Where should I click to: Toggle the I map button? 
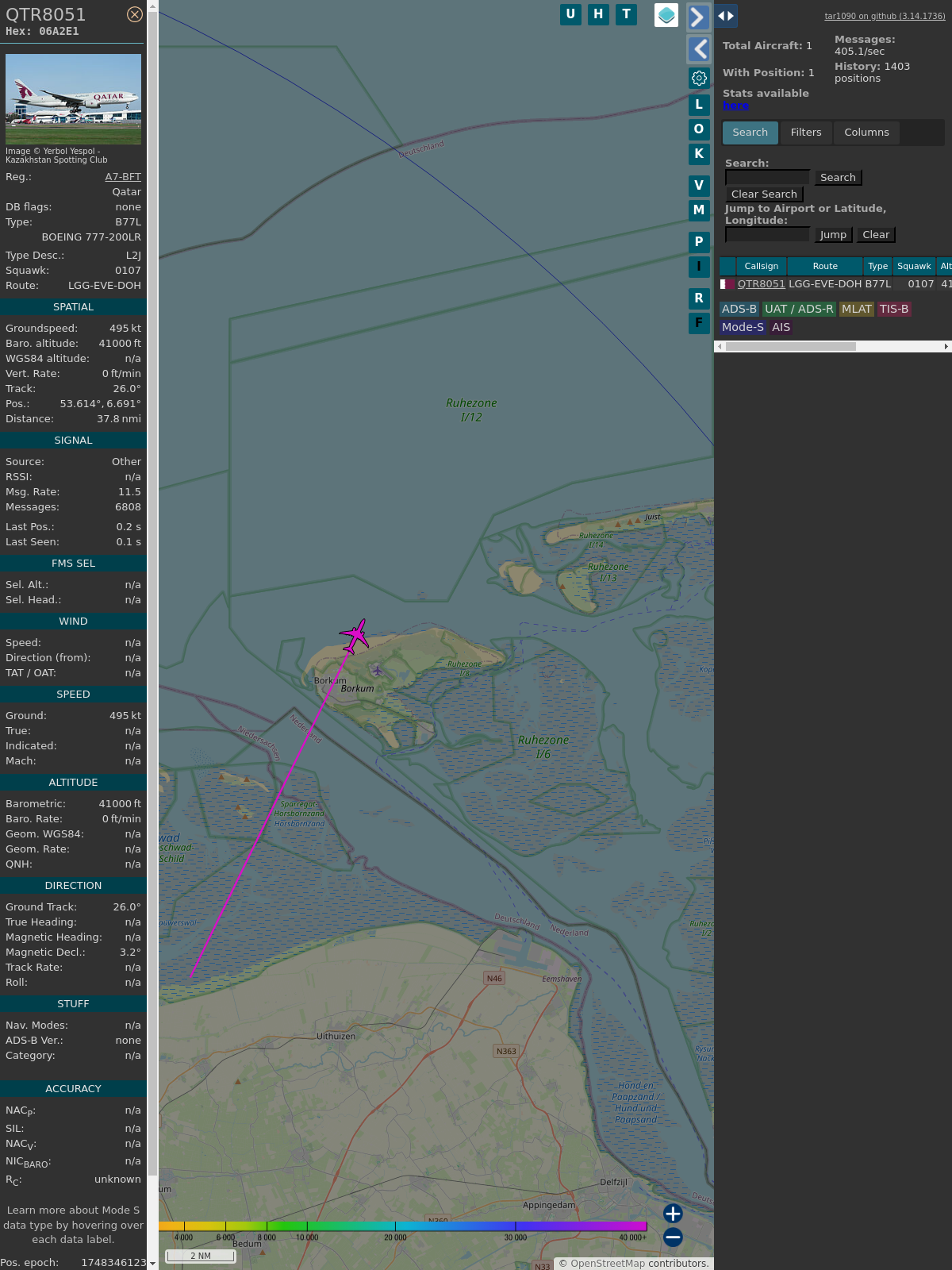pyautogui.click(x=699, y=267)
